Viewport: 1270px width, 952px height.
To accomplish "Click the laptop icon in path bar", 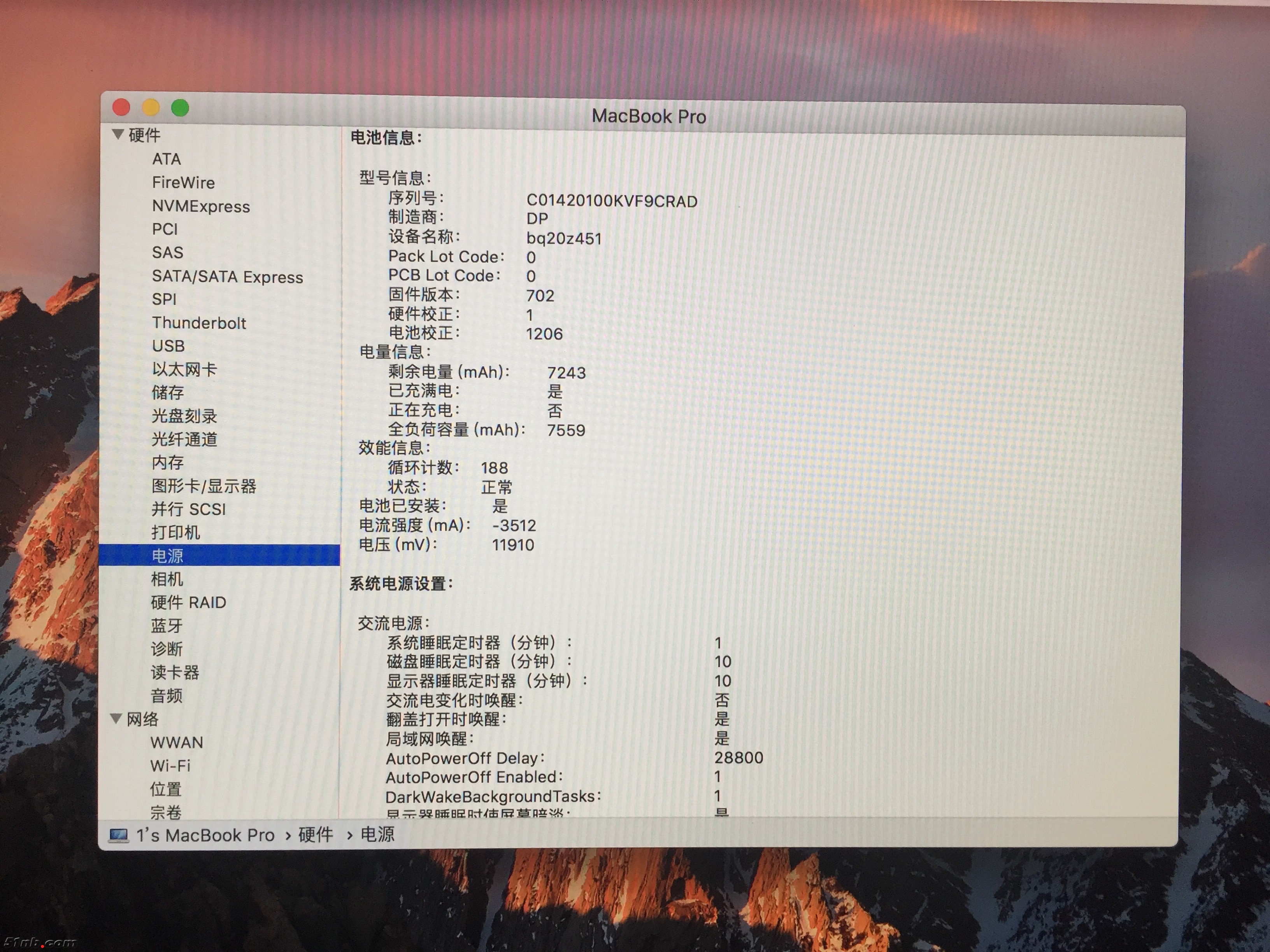I will tap(119, 835).
